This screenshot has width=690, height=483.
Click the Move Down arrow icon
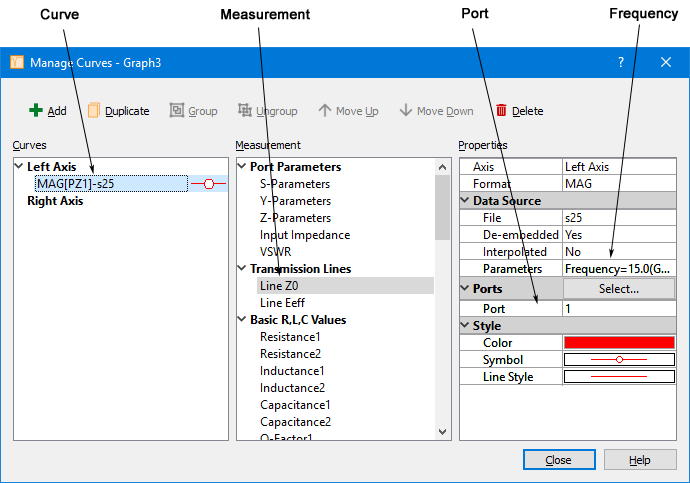(406, 110)
